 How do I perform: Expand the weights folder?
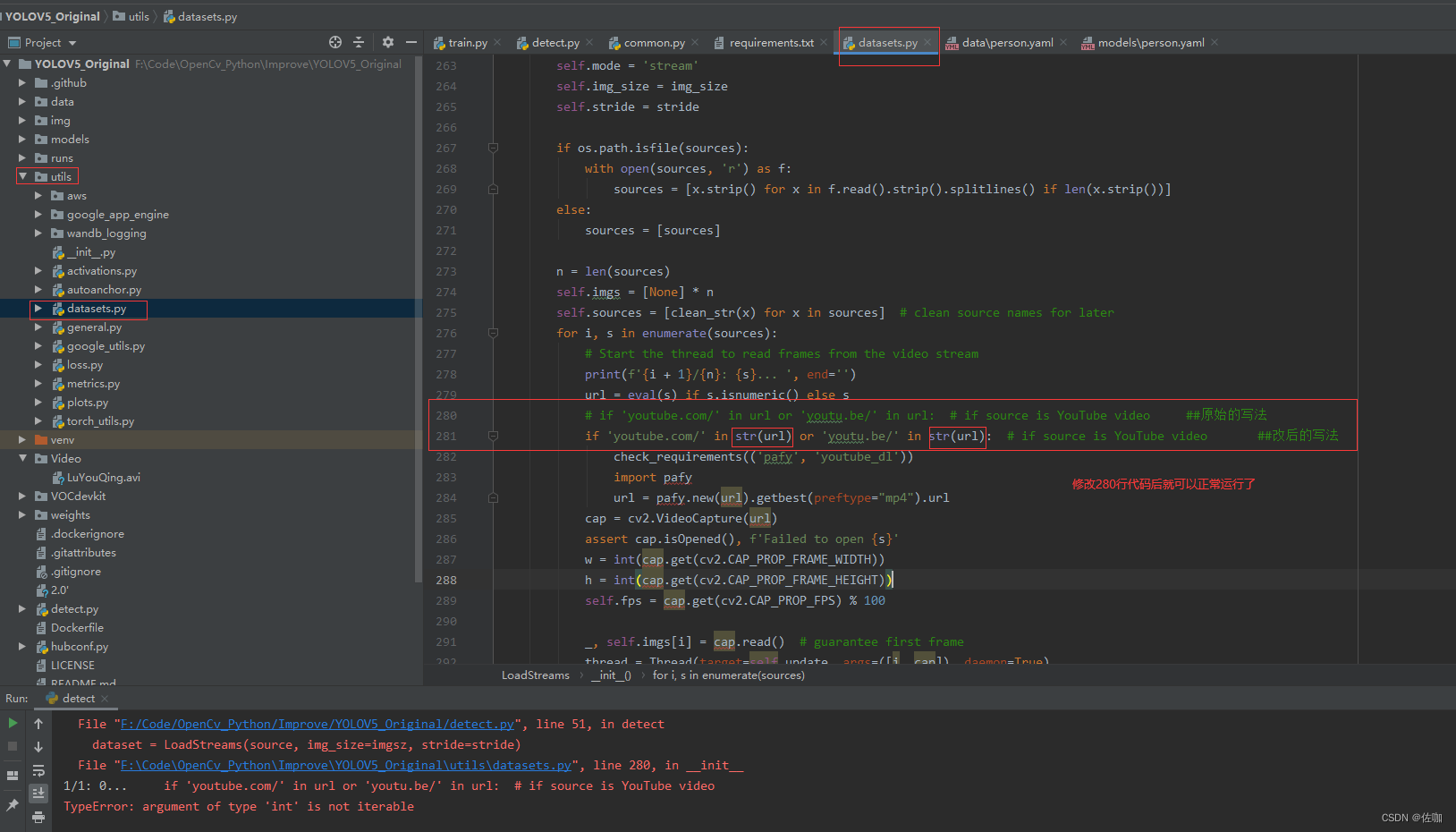(x=22, y=514)
